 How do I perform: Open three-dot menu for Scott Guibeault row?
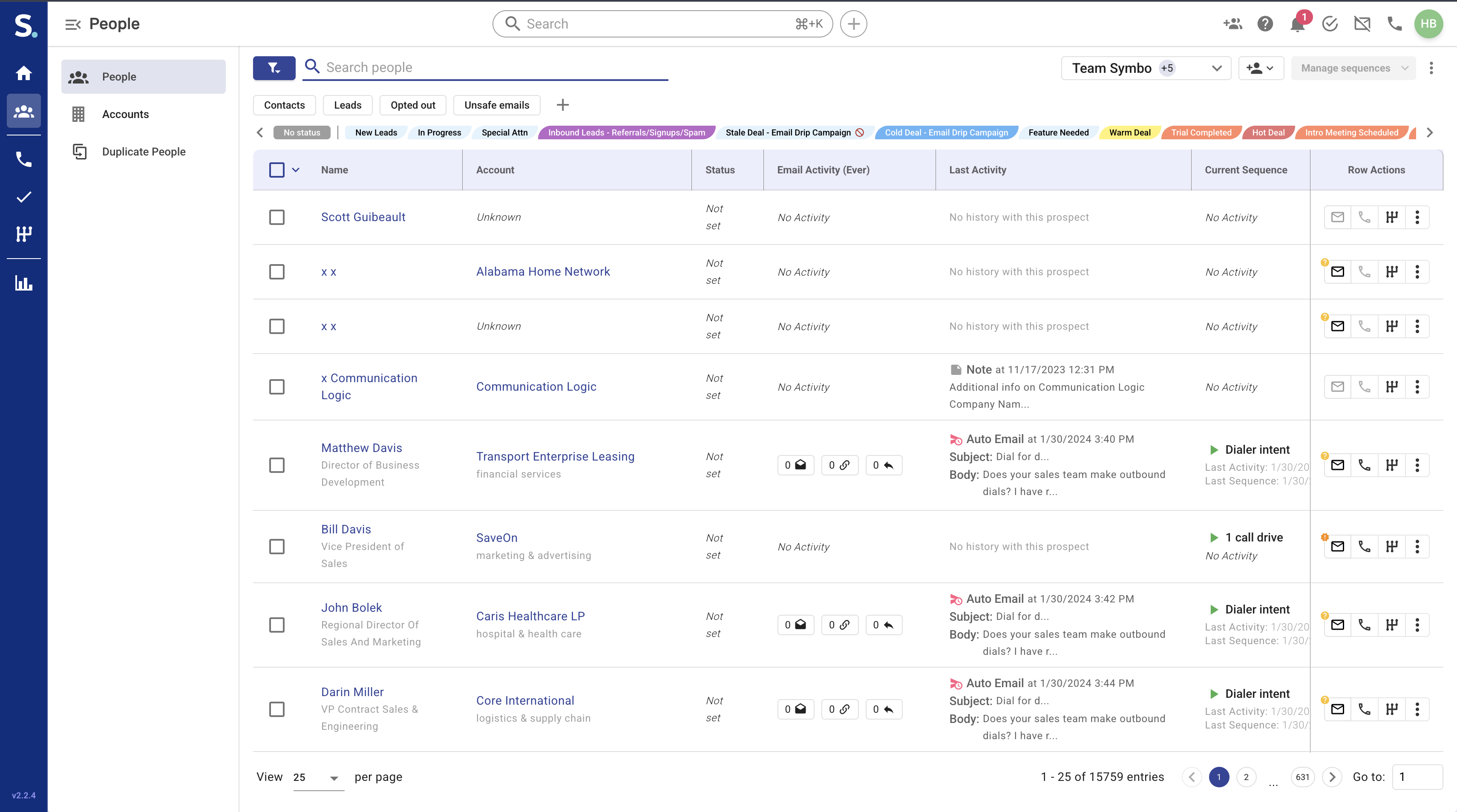pos(1417,217)
